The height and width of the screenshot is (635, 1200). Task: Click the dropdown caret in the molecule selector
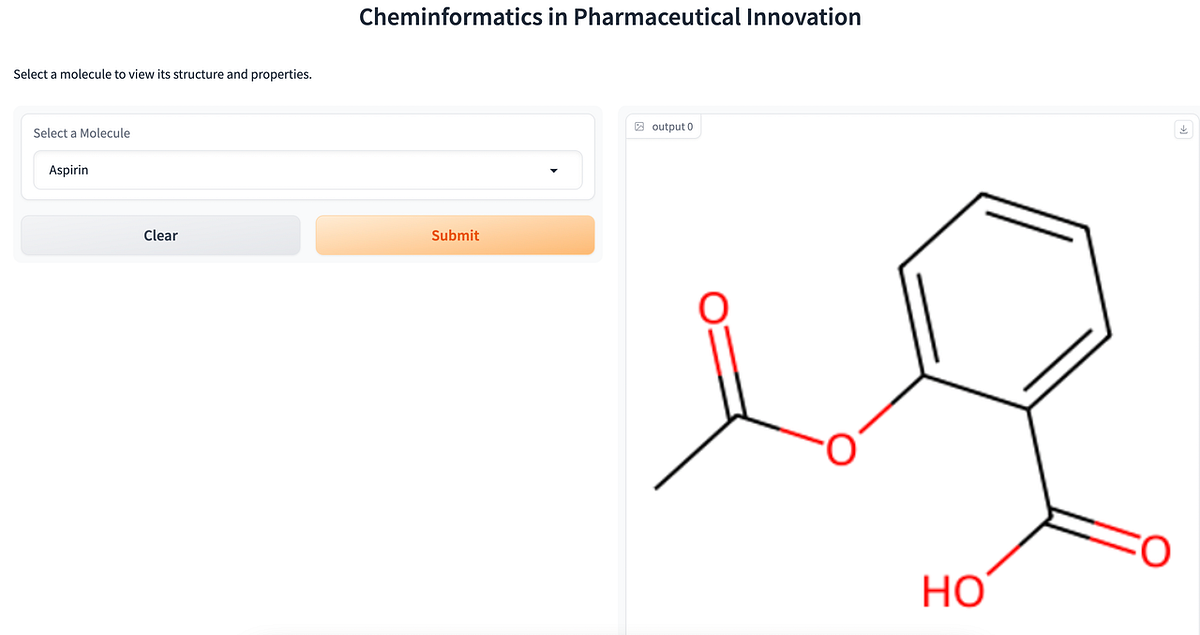554,170
